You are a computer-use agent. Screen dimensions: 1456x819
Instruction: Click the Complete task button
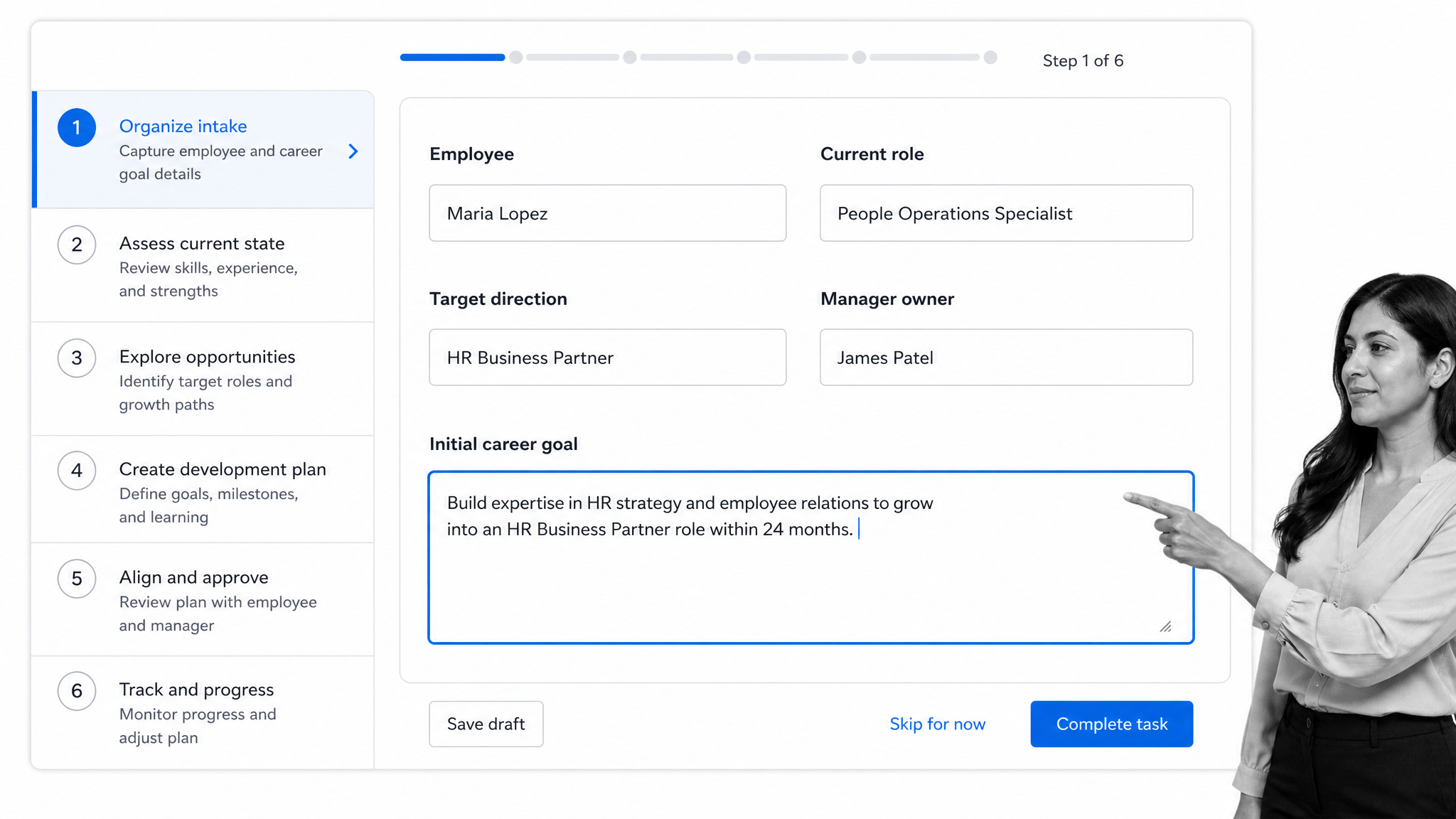(x=1112, y=724)
